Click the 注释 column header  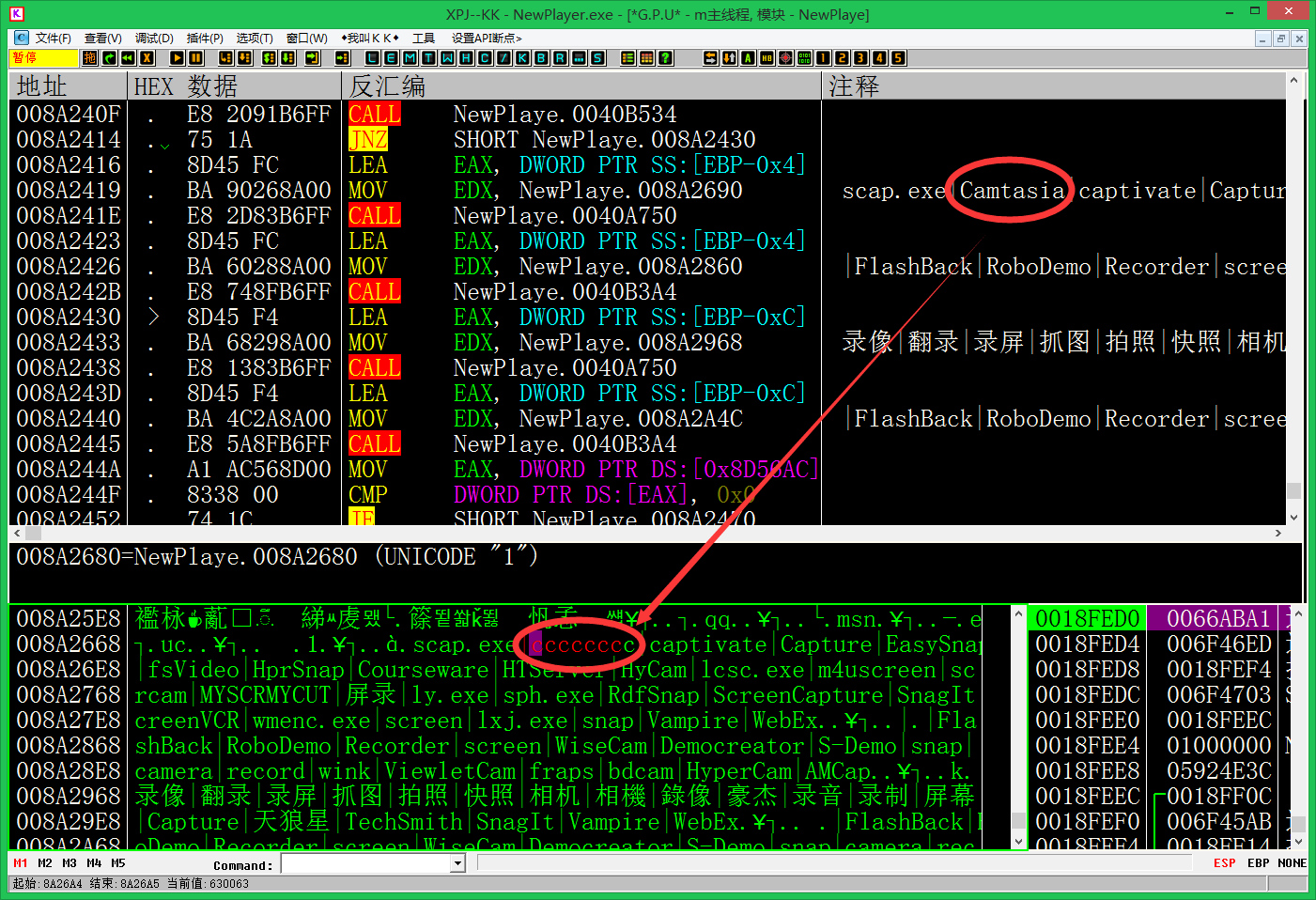click(1054, 86)
